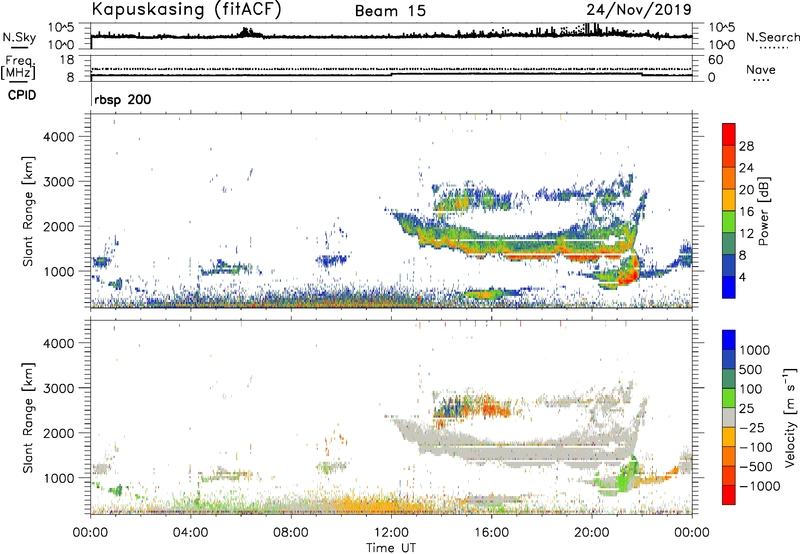Click the red bottom of velocity colorbar
Viewport: 800px width, 554px height.
[x=729, y=495]
